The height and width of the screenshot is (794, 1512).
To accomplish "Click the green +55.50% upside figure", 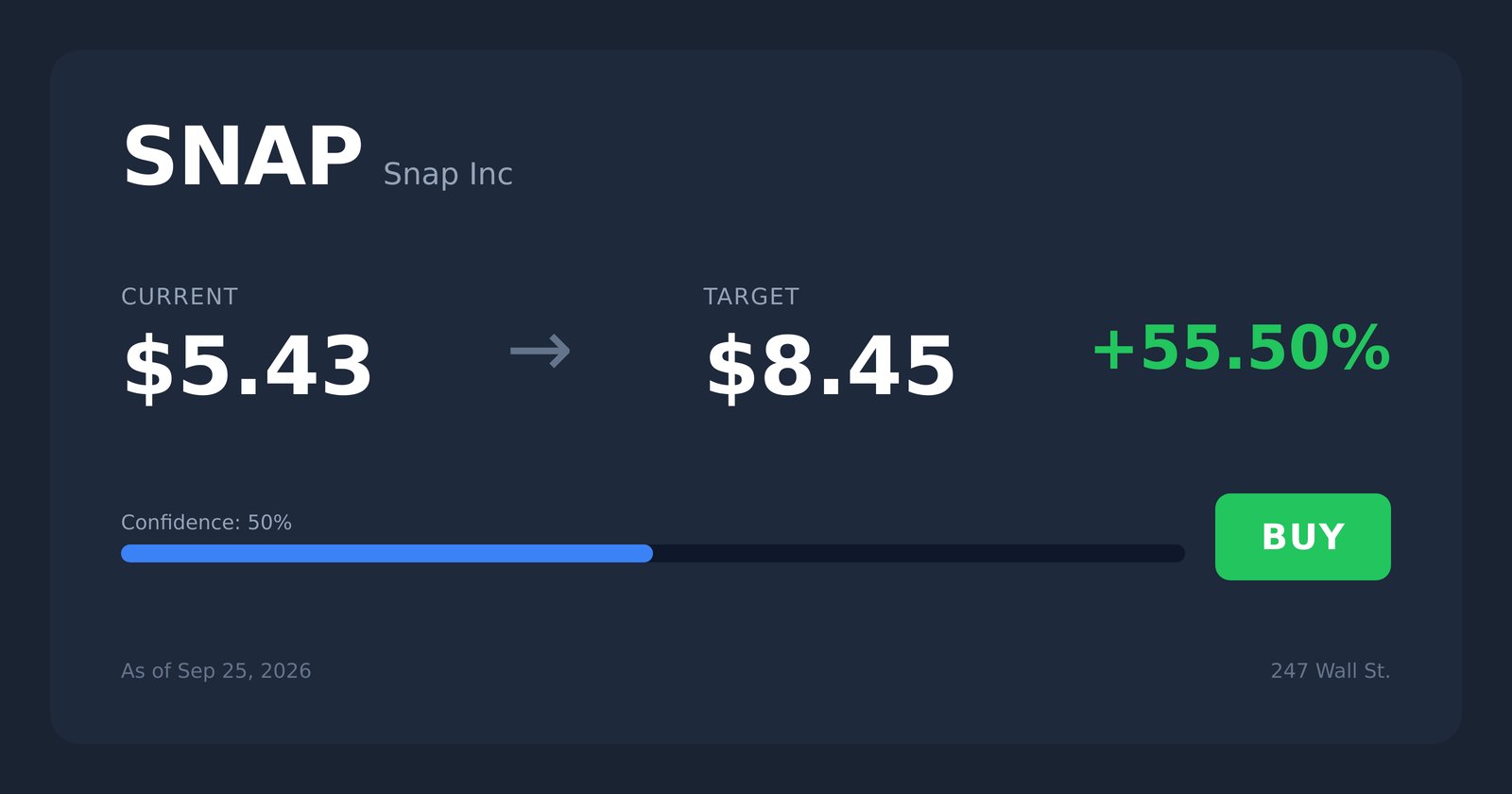I will pos(1241,349).
